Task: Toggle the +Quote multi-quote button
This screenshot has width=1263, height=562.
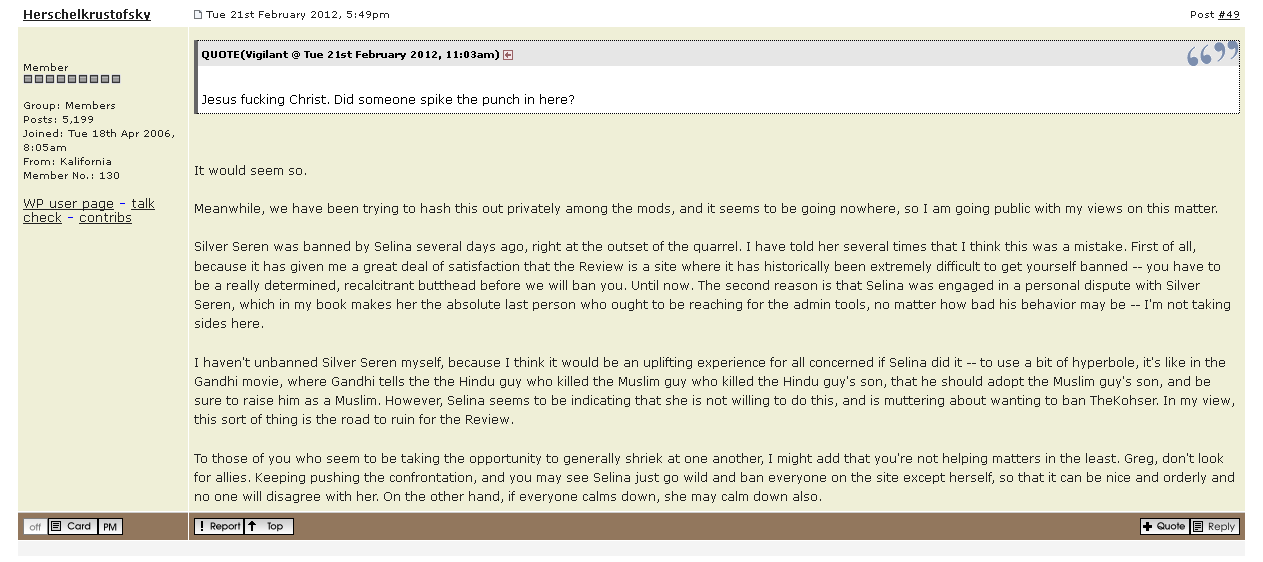Action: pos(1164,527)
